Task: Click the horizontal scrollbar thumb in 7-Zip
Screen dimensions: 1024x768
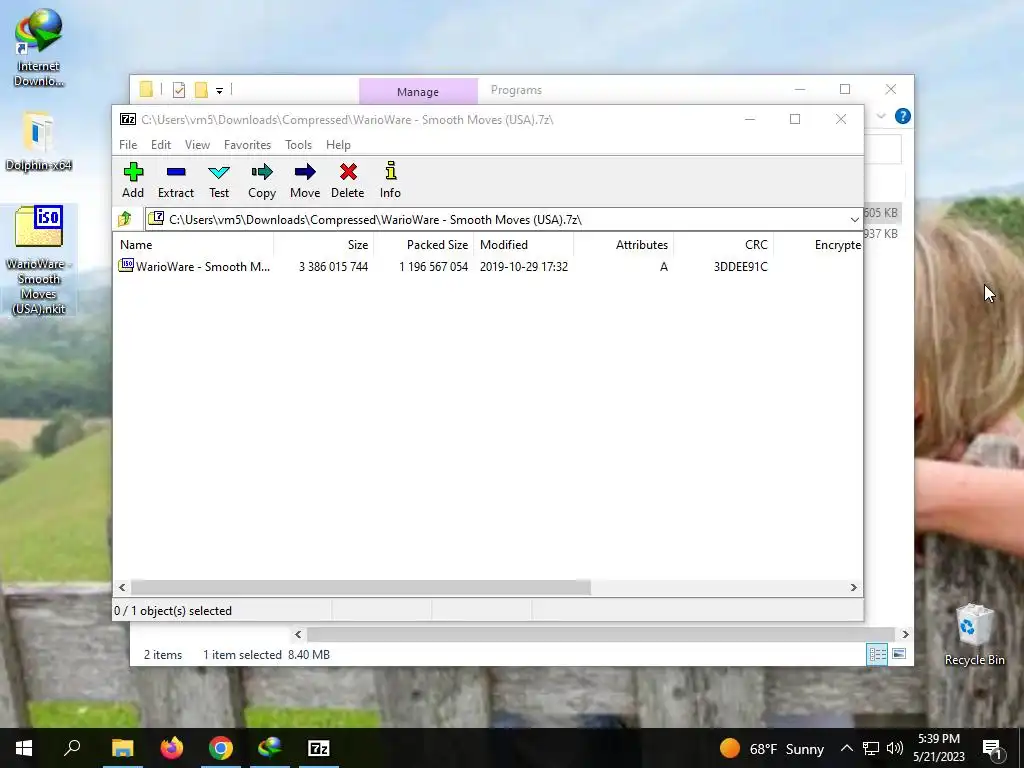Action: click(x=360, y=588)
